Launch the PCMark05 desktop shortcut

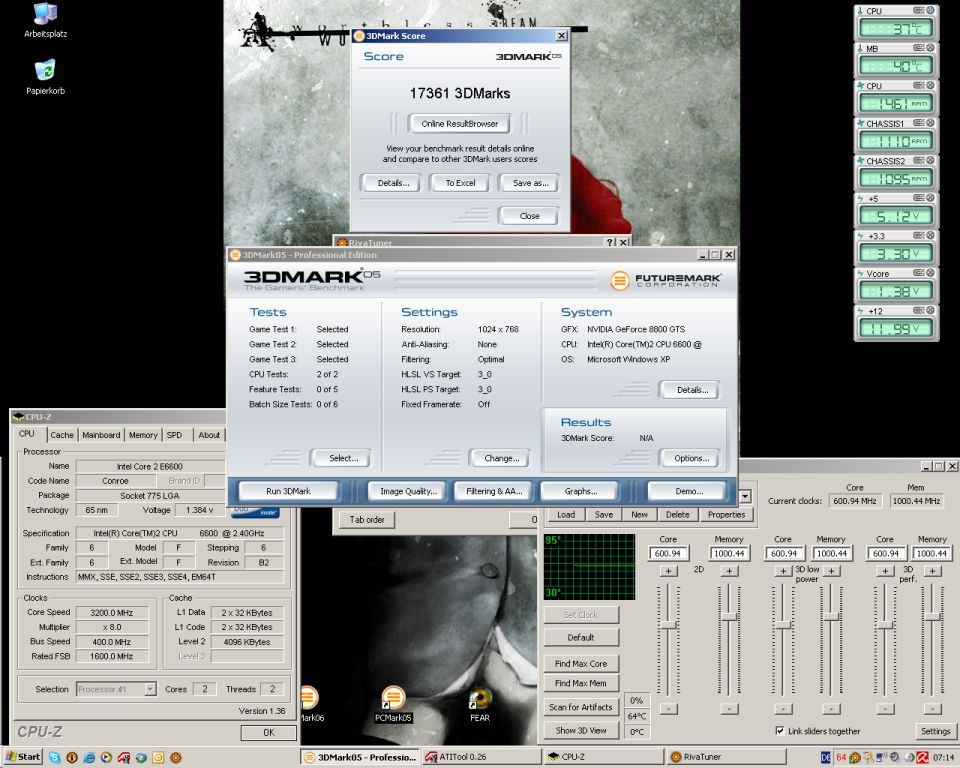pos(393,704)
